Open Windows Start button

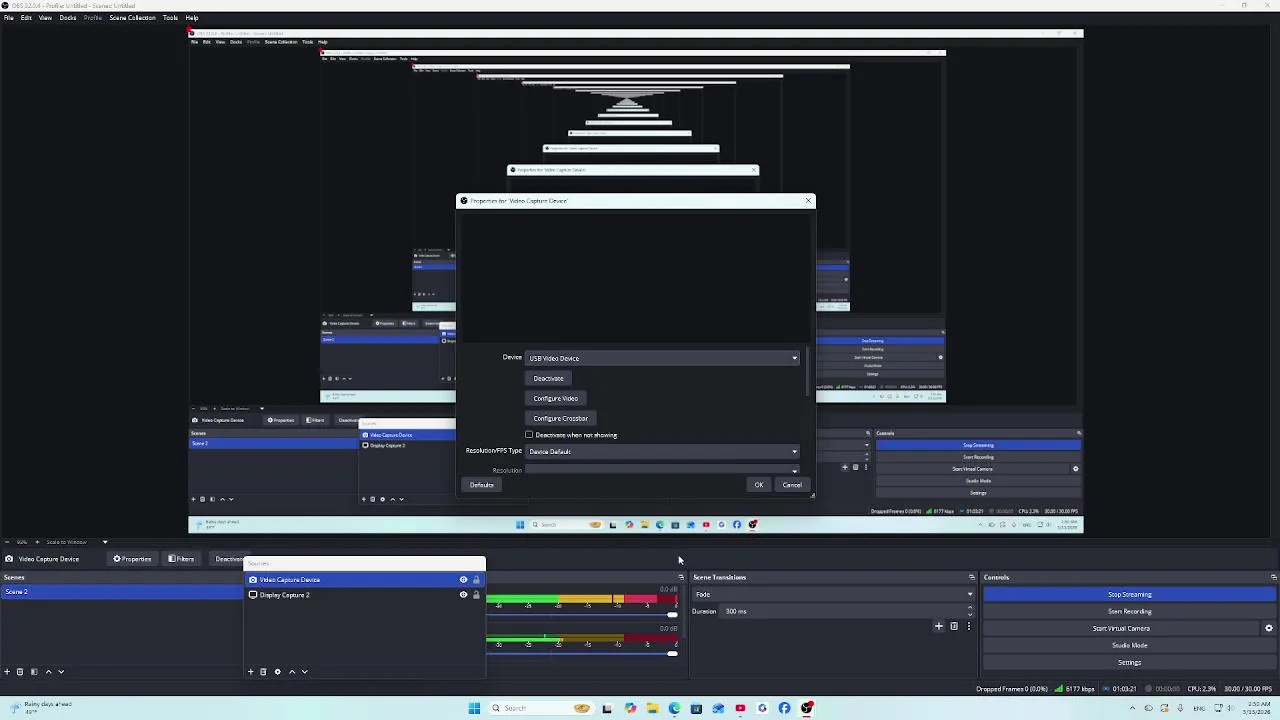pos(474,708)
